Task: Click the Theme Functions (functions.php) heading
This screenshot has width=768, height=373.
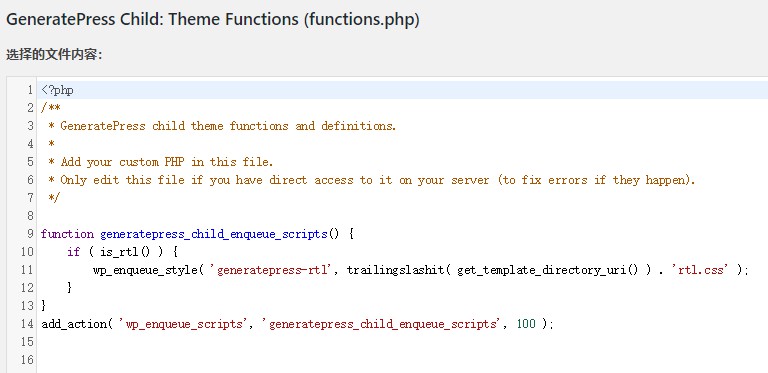Action: tap(213, 20)
